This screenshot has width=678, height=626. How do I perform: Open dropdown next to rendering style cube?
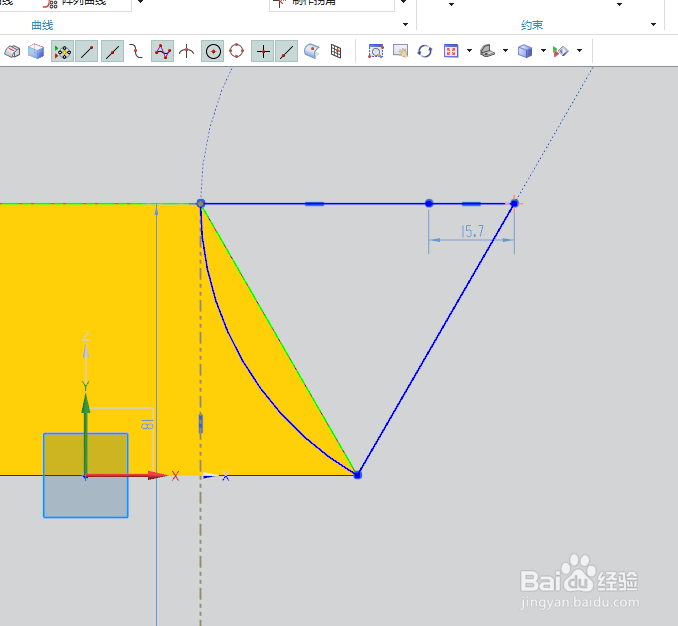pos(544,51)
